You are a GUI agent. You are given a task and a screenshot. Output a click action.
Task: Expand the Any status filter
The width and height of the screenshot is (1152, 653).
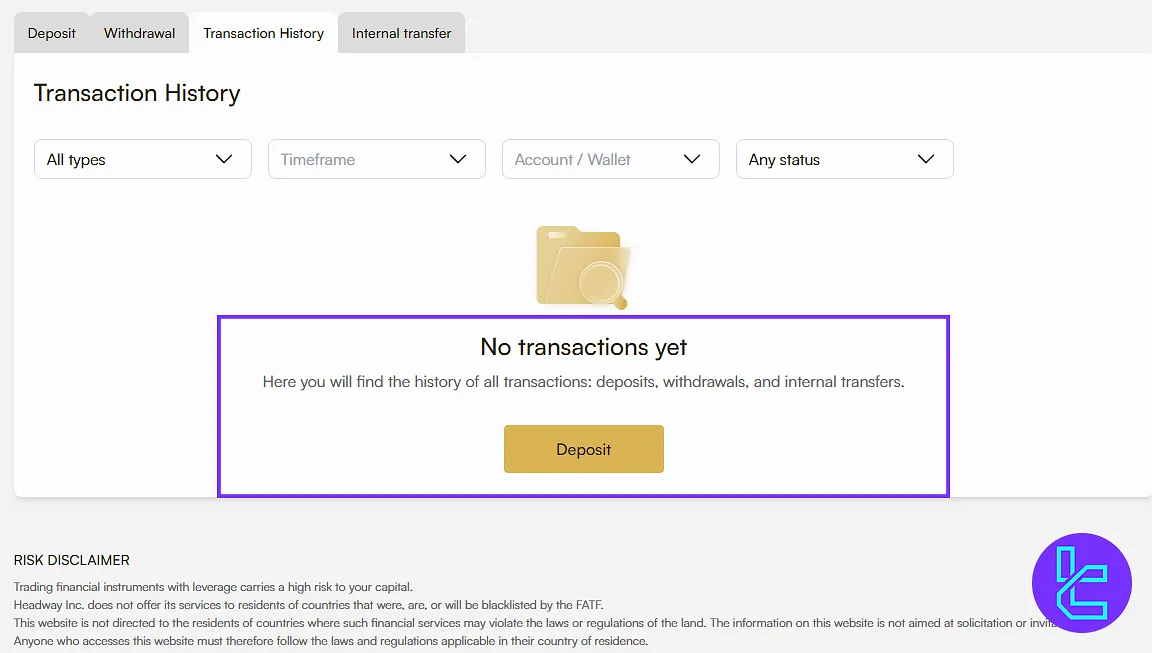point(844,159)
